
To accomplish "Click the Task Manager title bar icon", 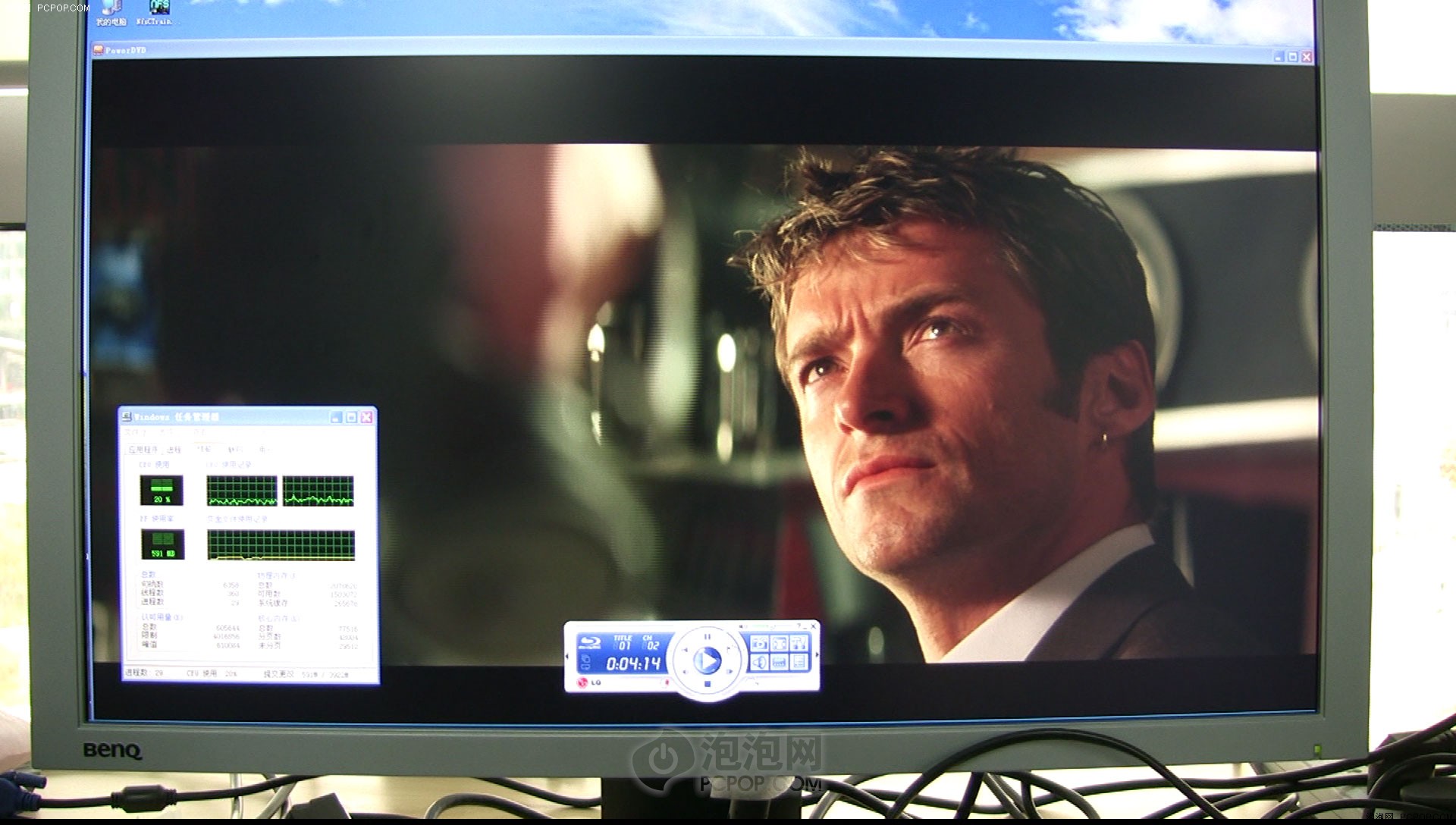I will tap(127, 416).
